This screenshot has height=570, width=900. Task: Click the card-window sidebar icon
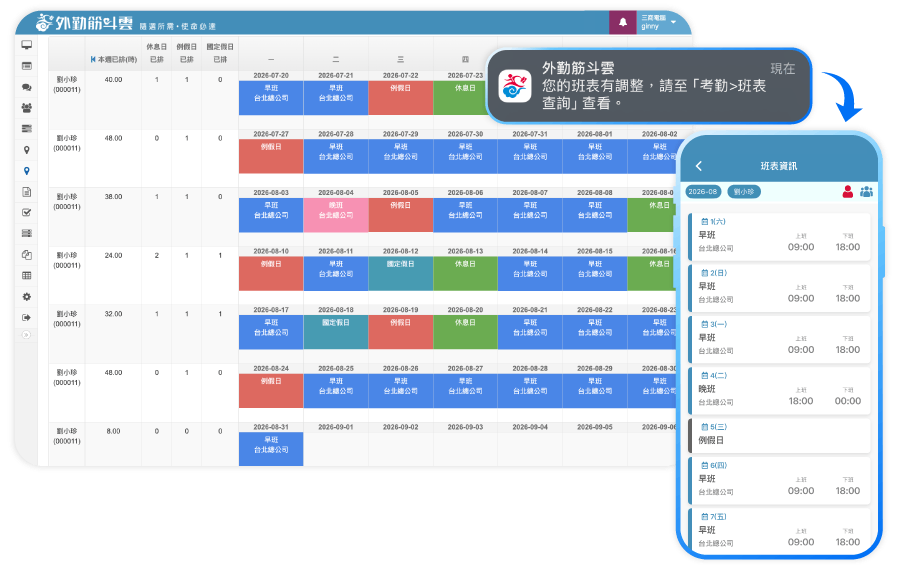[26, 66]
